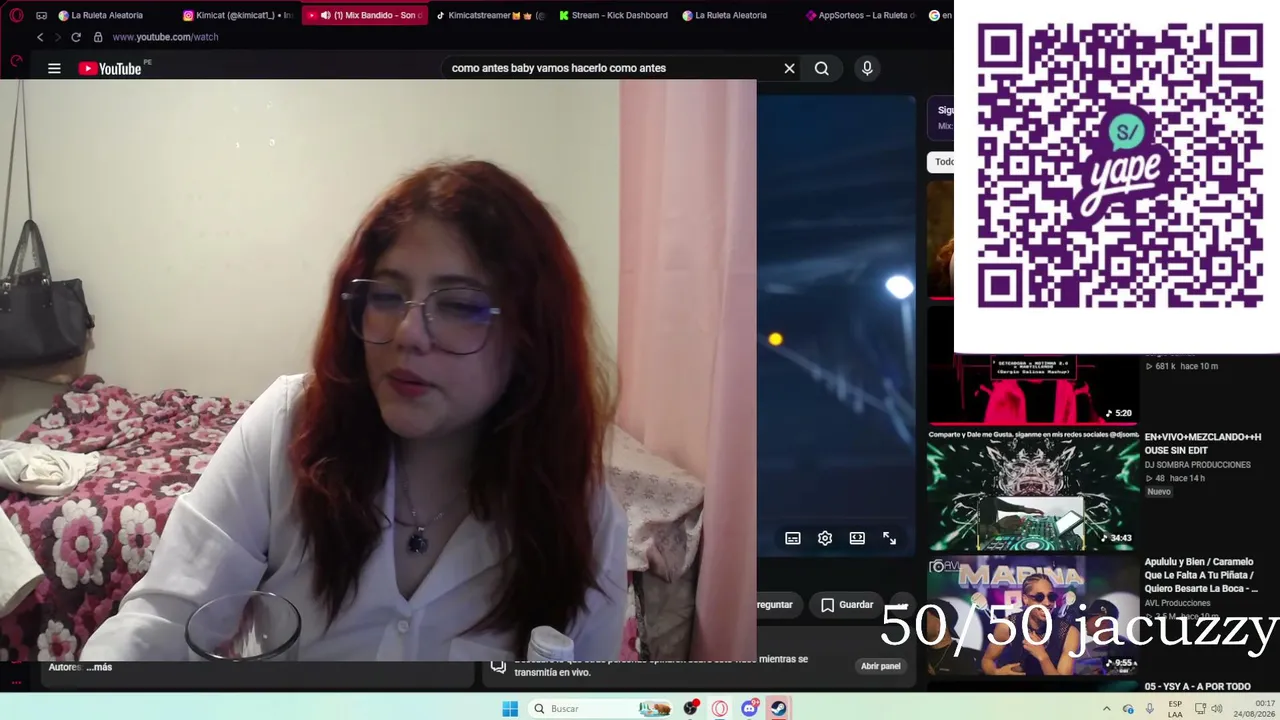Open the video player settings gear
The height and width of the screenshot is (720, 1280).
pos(825,538)
